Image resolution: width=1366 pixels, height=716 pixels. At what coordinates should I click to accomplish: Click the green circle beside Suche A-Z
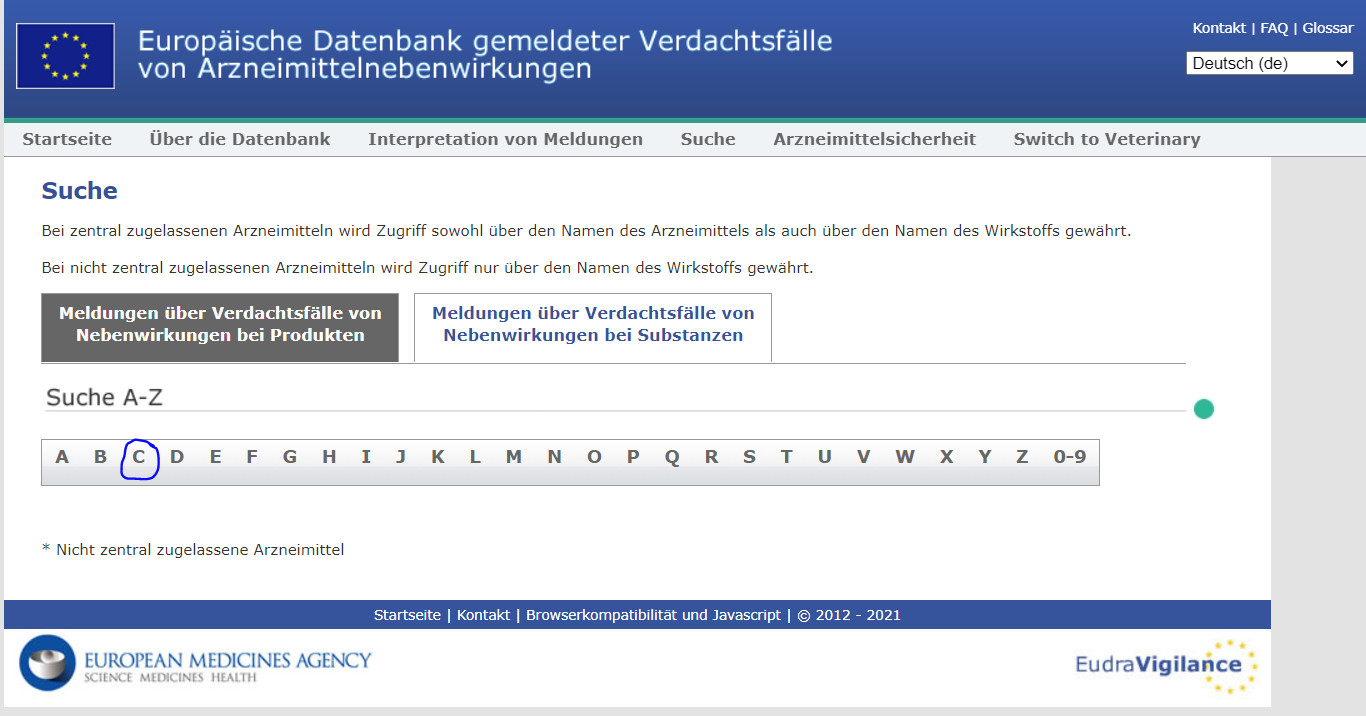coord(1204,409)
